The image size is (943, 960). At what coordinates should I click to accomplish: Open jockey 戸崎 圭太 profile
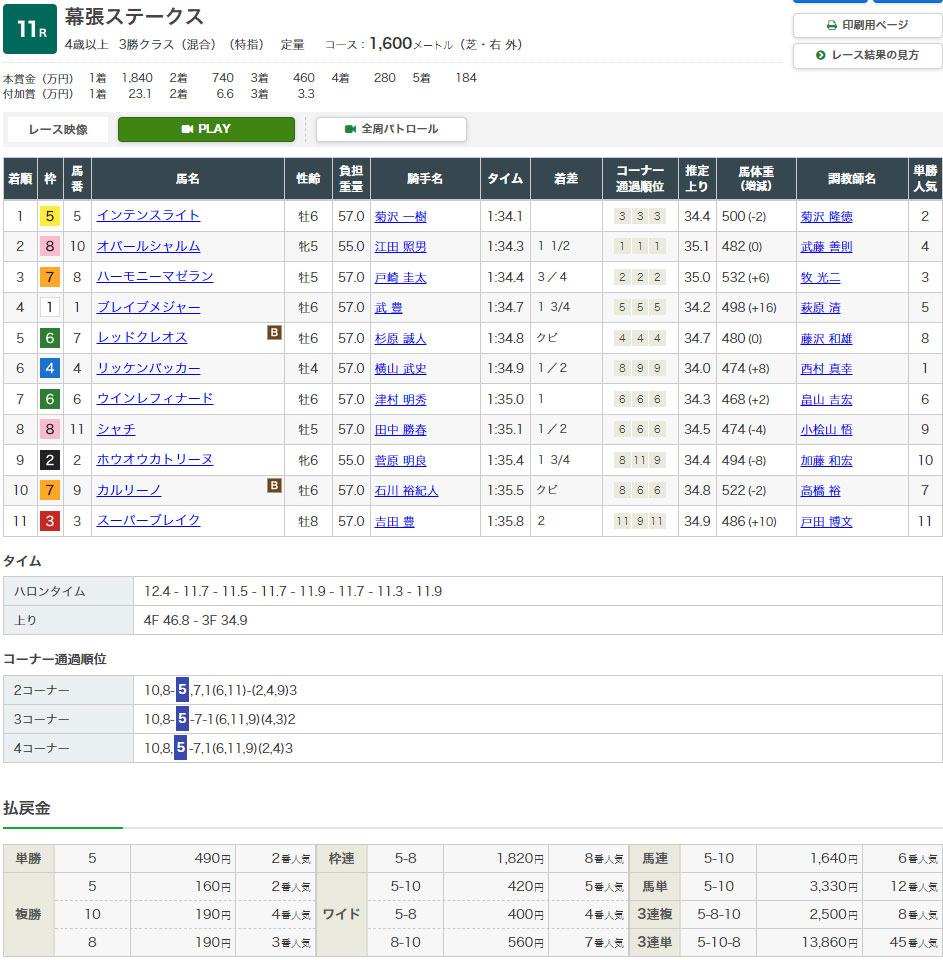(400, 277)
